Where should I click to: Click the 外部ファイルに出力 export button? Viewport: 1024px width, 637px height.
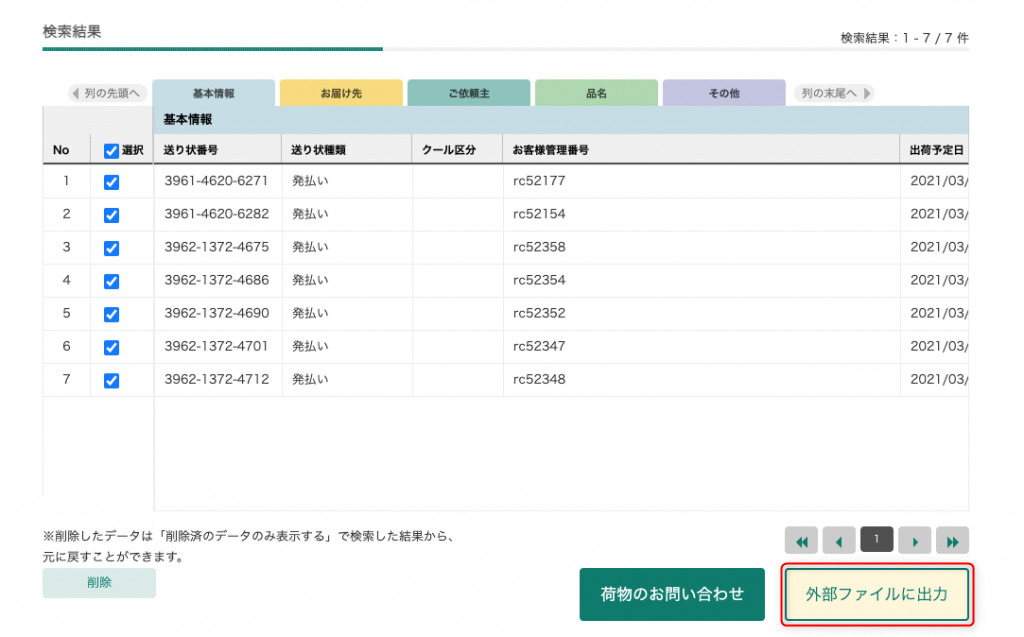pos(877,594)
